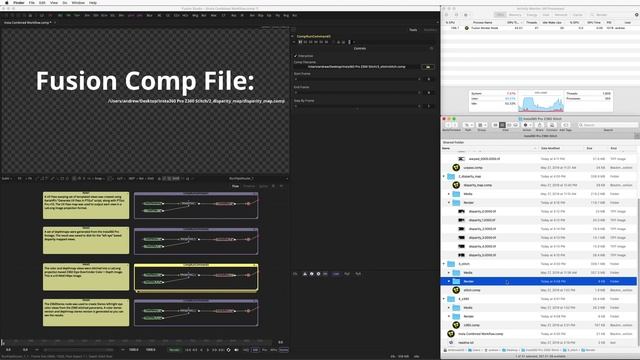Click the browse folder button beside Comp Filename
Screen dimensions: 640x360
(x=428, y=67)
